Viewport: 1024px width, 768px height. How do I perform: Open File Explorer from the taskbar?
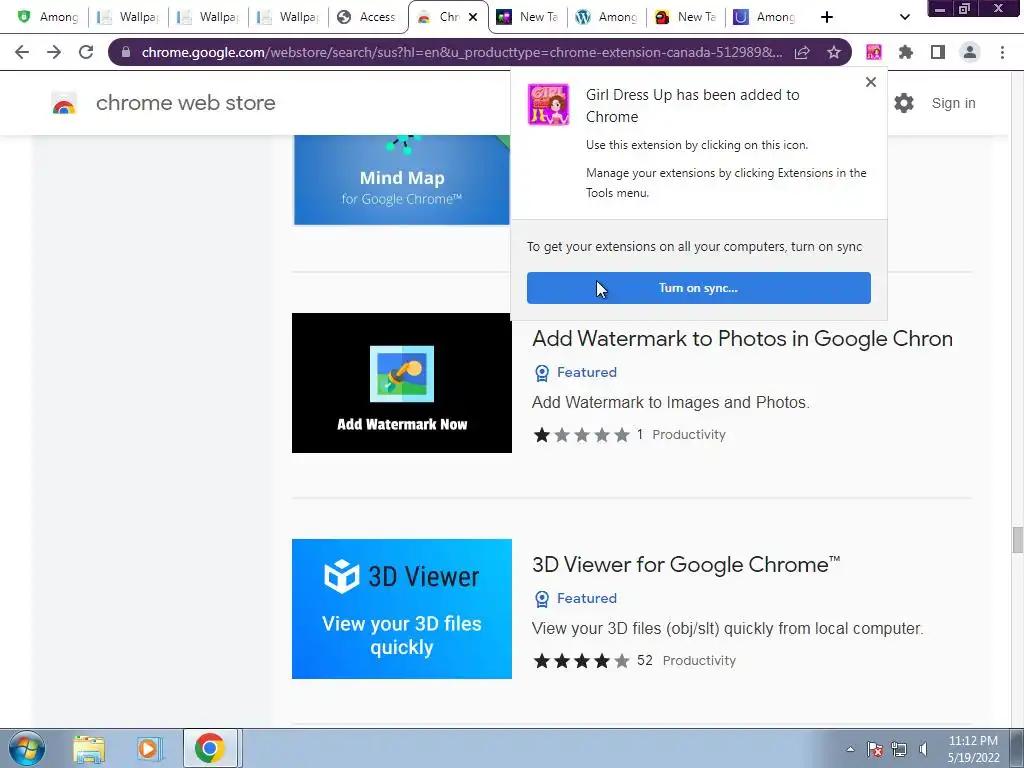(x=89, y=749)
